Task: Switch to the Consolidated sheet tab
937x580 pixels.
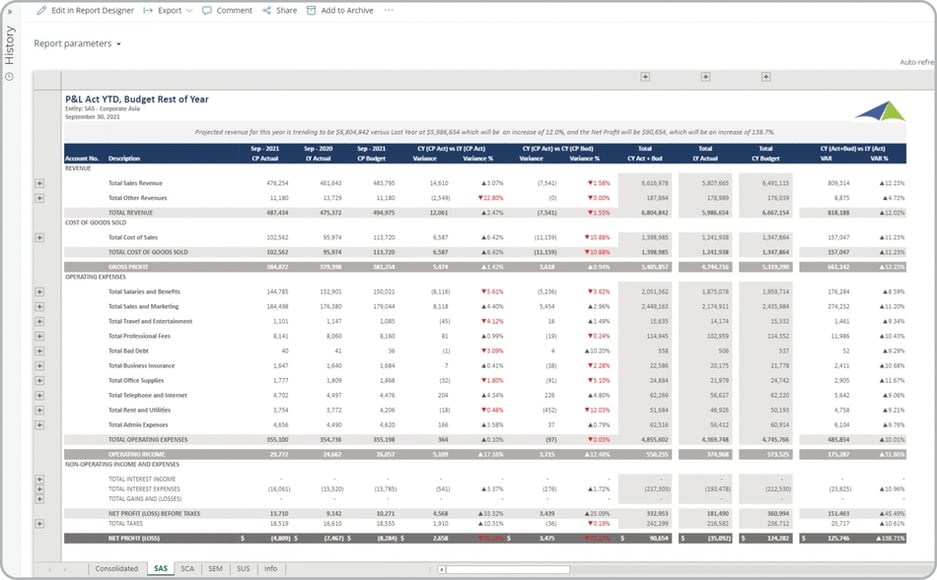Action: click(116, 568)
